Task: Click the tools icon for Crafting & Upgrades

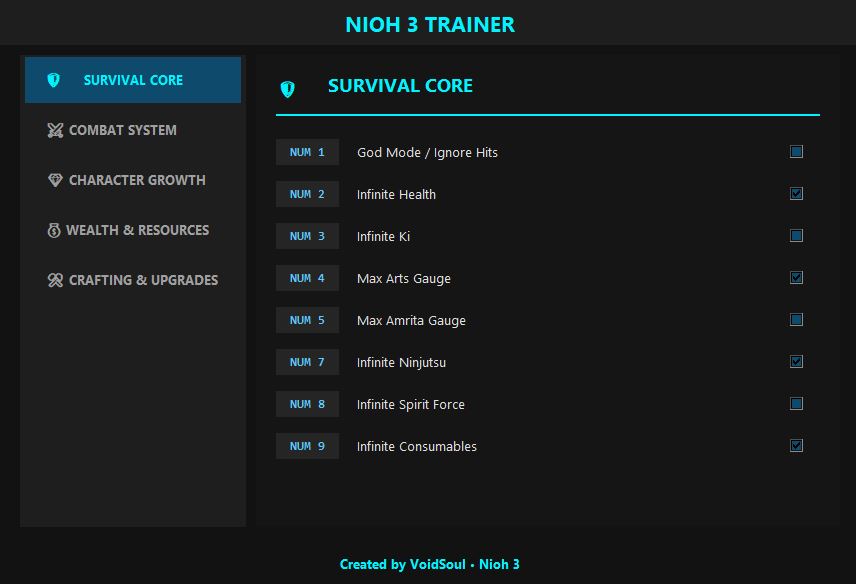Action: click(55, 280)
